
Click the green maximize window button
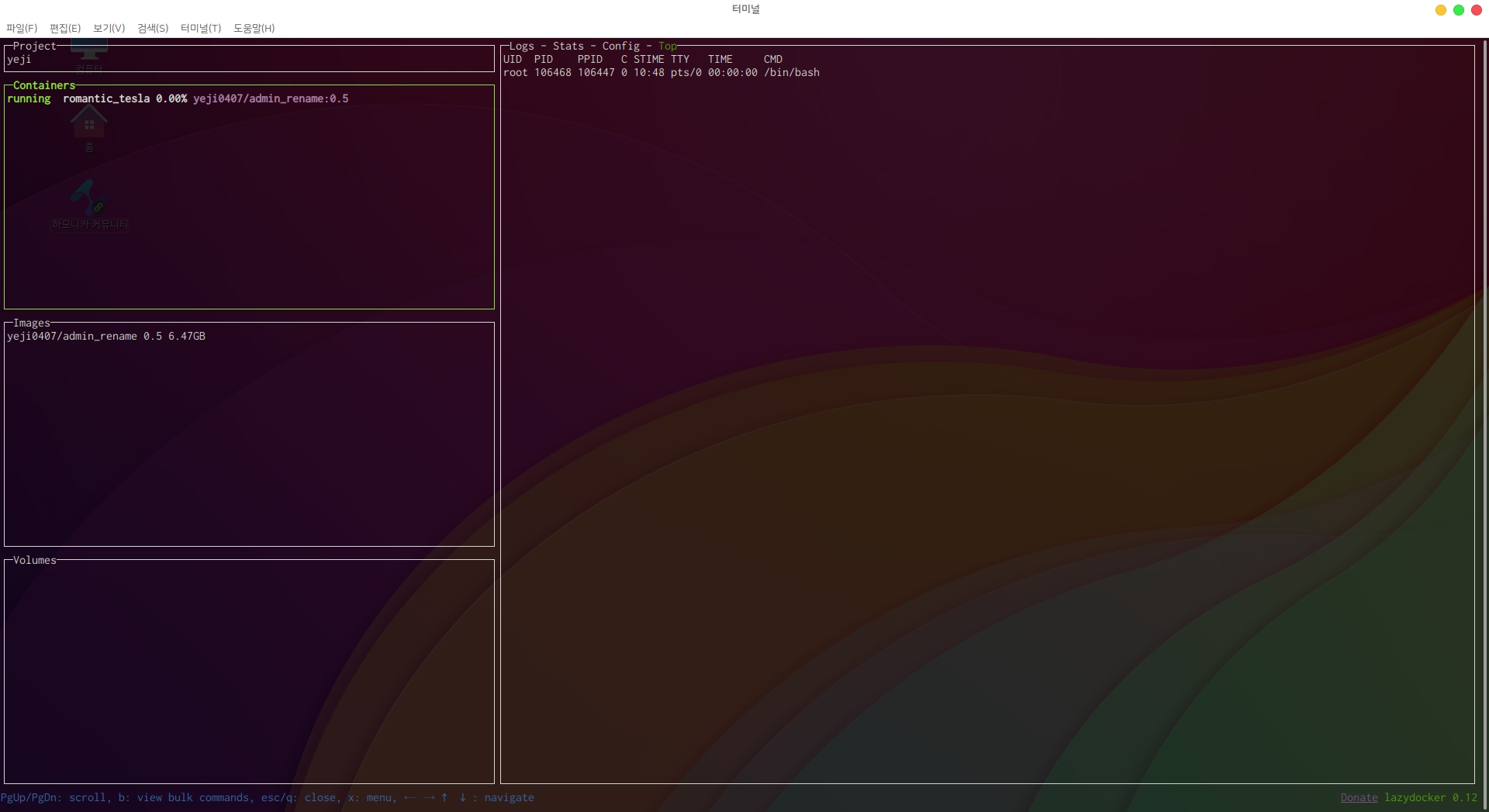[1458, 10]
